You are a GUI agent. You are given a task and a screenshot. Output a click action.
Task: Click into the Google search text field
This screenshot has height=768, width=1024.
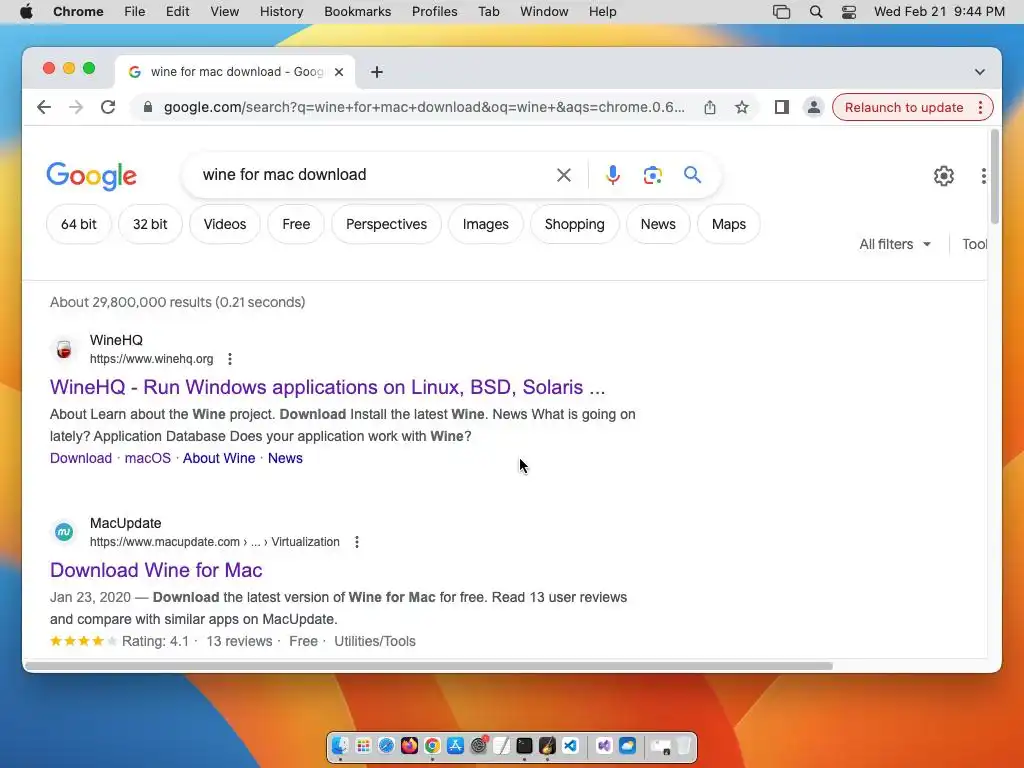[372, 175]
